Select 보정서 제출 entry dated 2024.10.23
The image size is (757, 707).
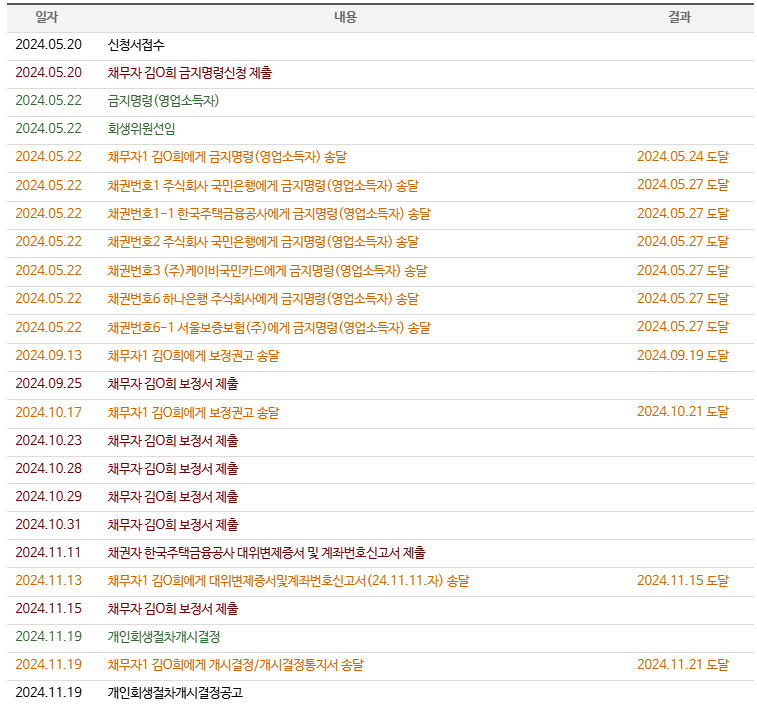173,441
